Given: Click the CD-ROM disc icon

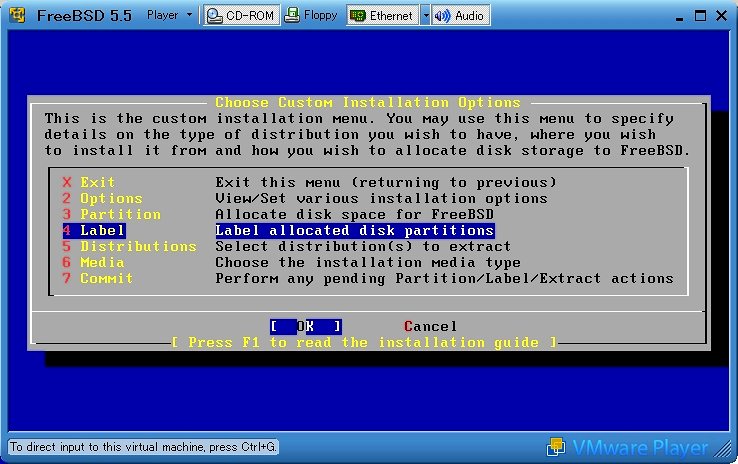Looking at the screenshot, I should click(x=215, y=16).
